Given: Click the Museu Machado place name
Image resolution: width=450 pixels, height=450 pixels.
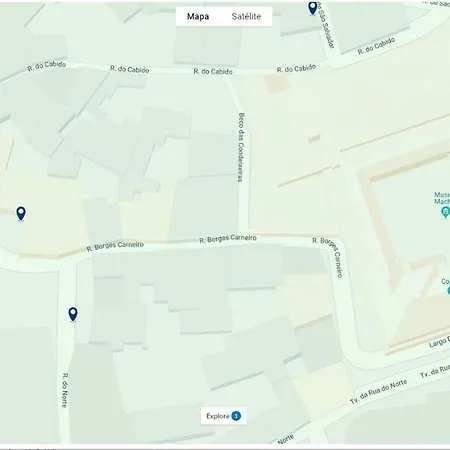Looking at the screenshot, I should 442,198.
